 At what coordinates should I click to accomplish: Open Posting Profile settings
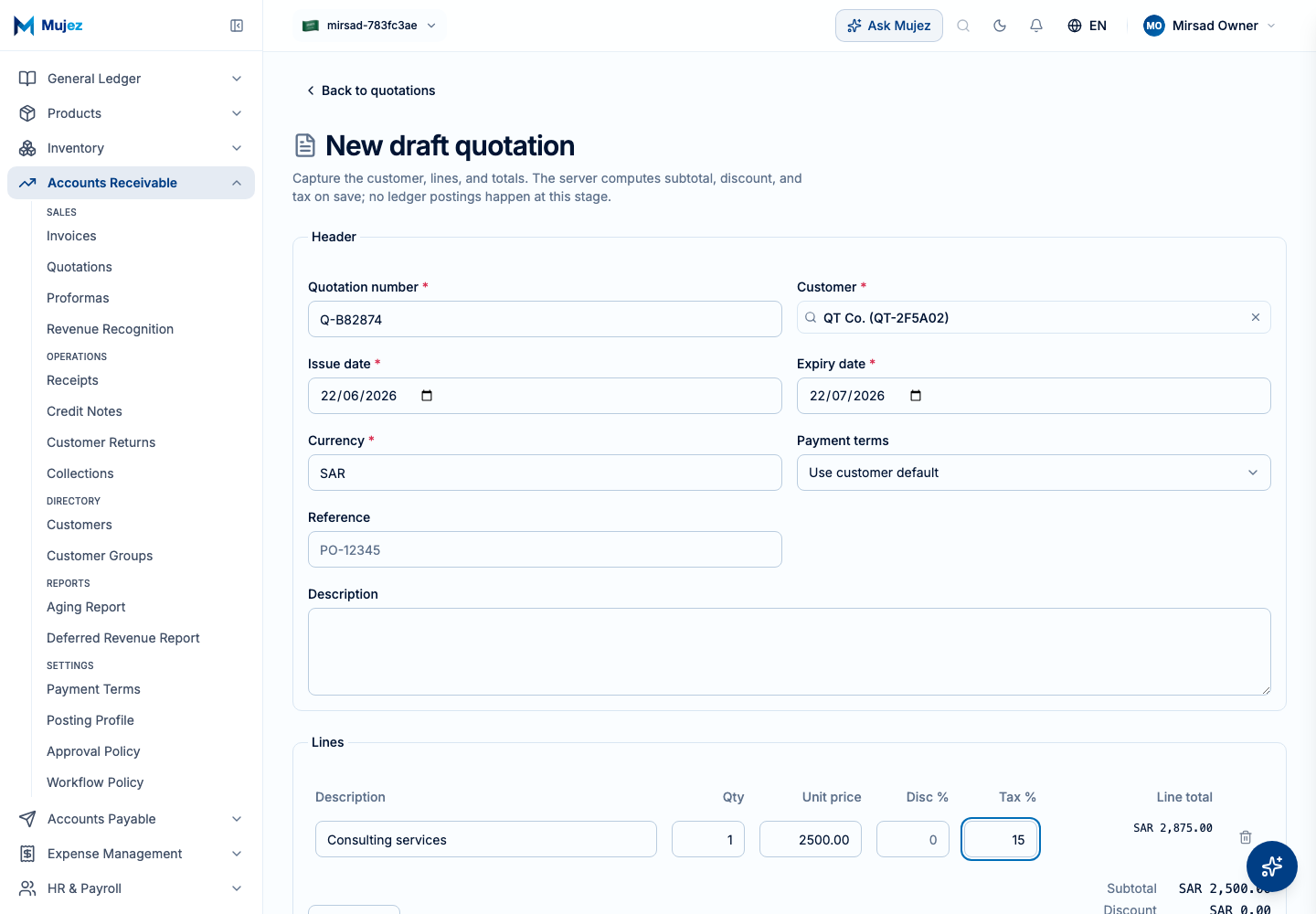(x=90, y=720)
